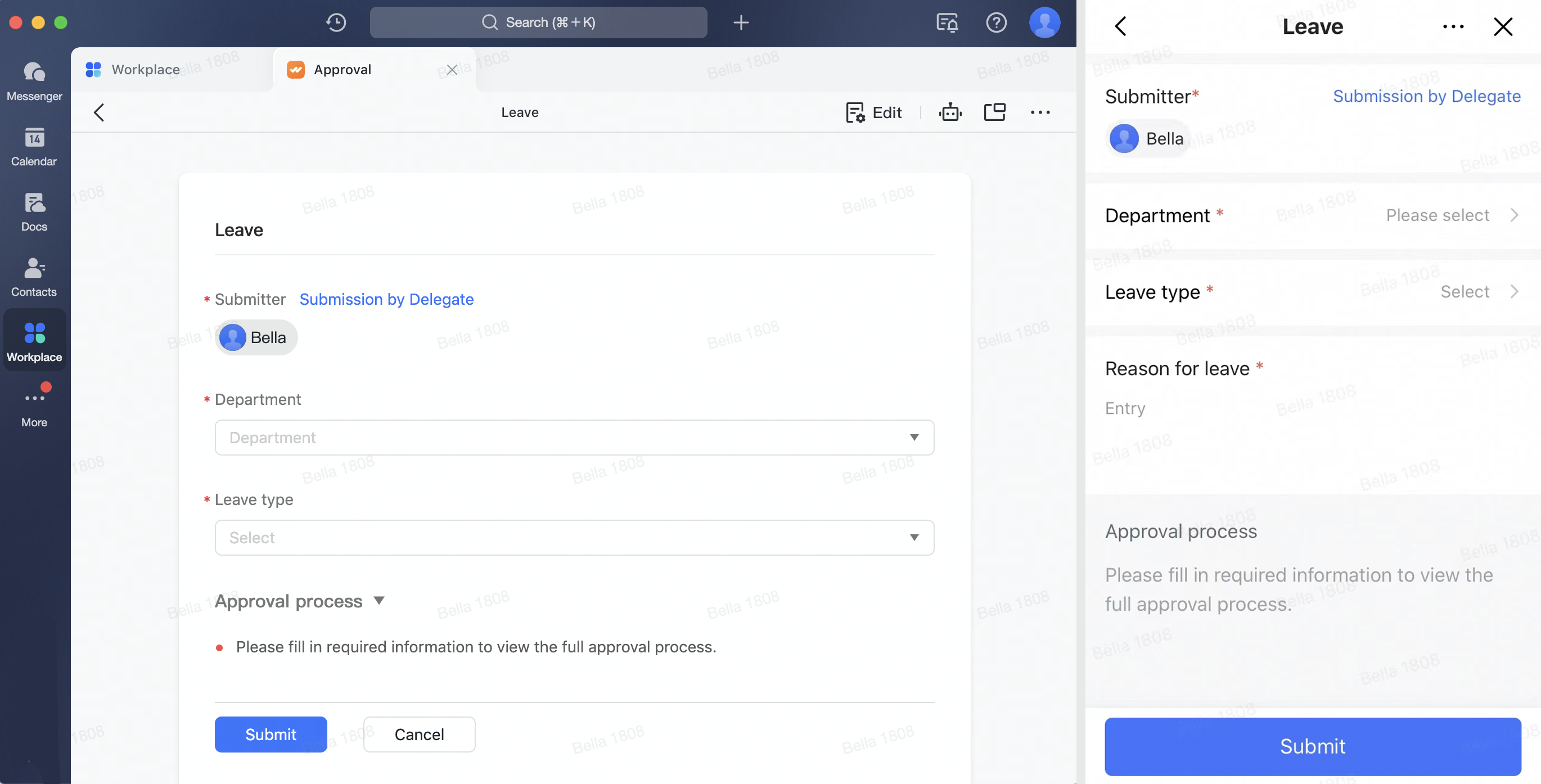Open your profile avatar
Viewport: 1541px width, 784px height.
pos(1044,22)
